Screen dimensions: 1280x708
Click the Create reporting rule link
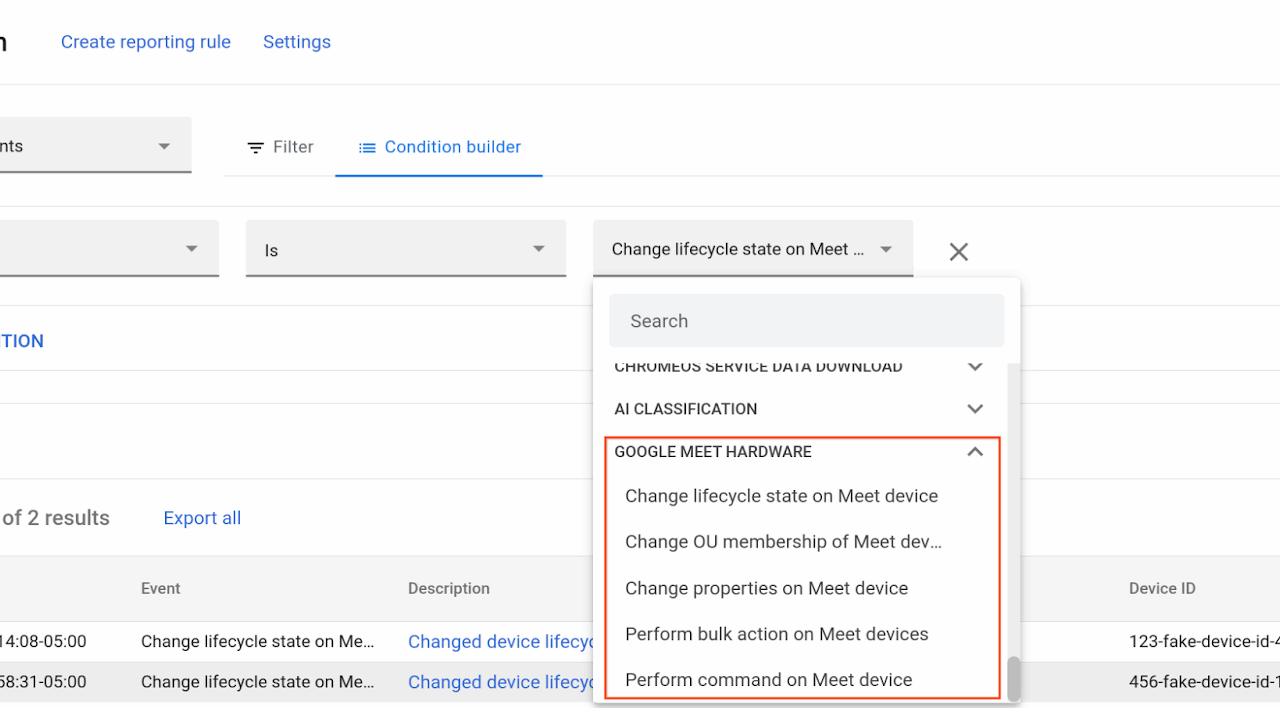(146, 42)
